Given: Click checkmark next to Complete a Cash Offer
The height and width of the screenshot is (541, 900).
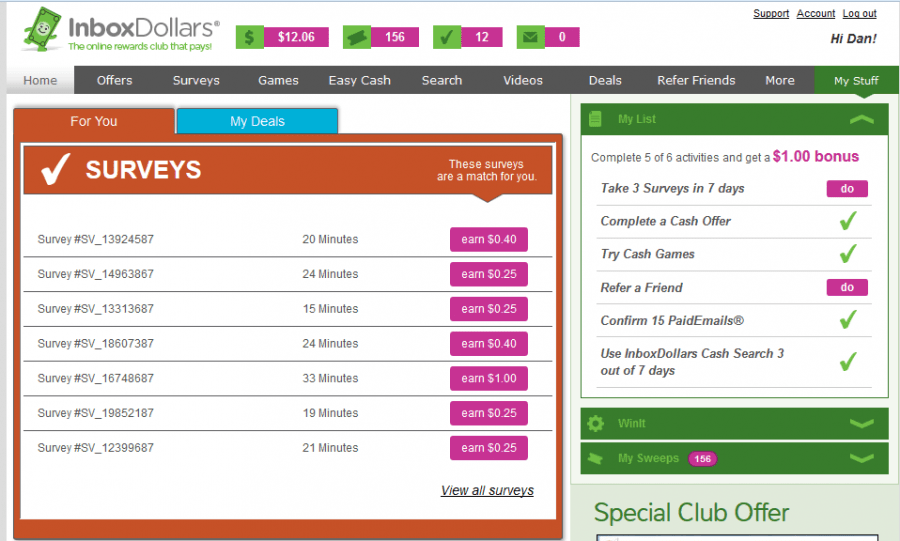Looking at the screenshot, I should pyautogui.click(x=847, y=221).
